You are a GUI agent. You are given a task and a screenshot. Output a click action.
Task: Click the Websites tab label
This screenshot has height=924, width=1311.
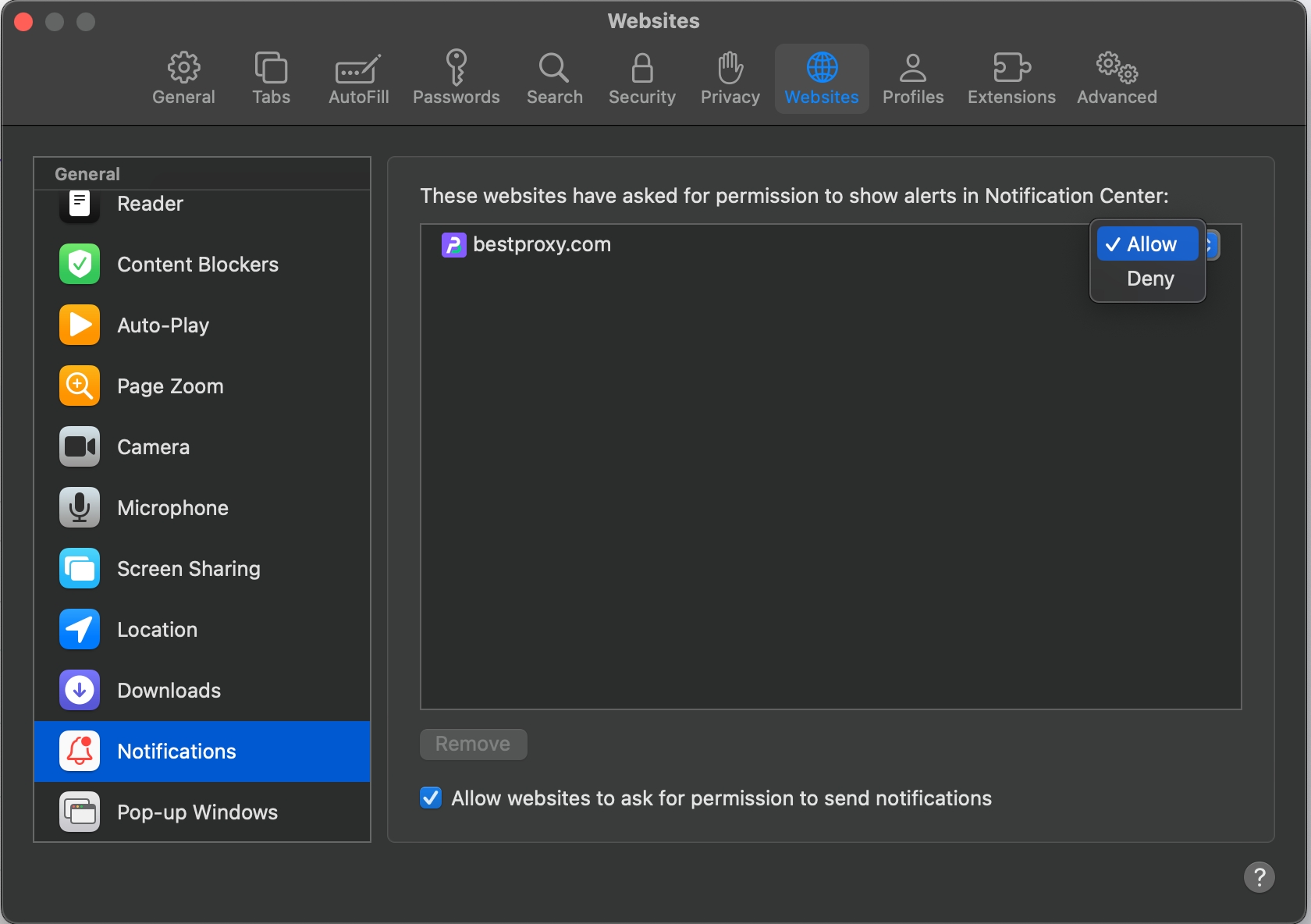pos(822,98)
